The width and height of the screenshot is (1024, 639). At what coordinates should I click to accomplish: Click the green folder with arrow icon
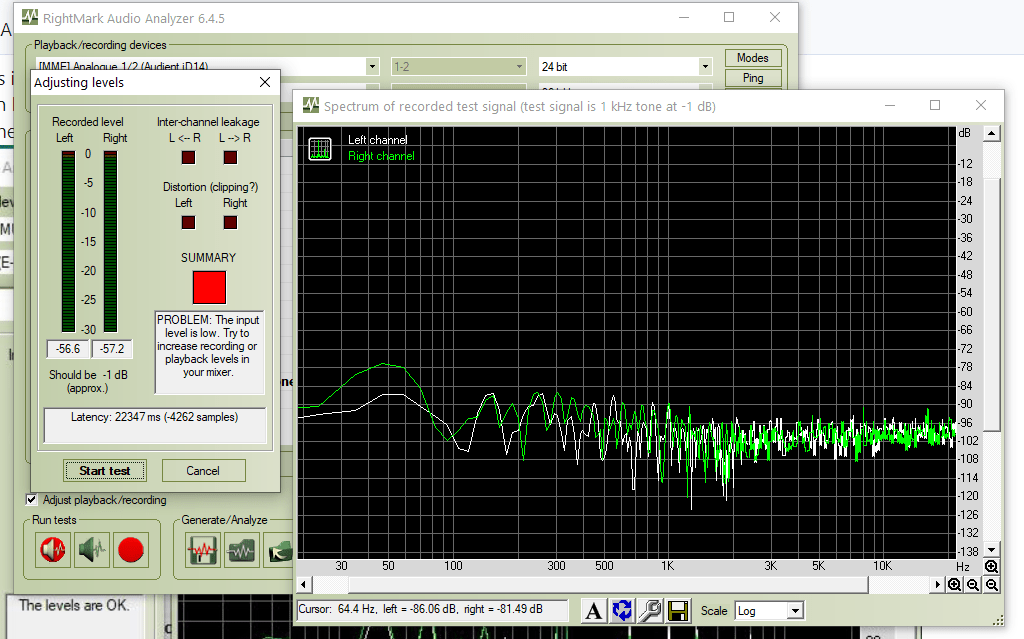click(x=280, y=550)
